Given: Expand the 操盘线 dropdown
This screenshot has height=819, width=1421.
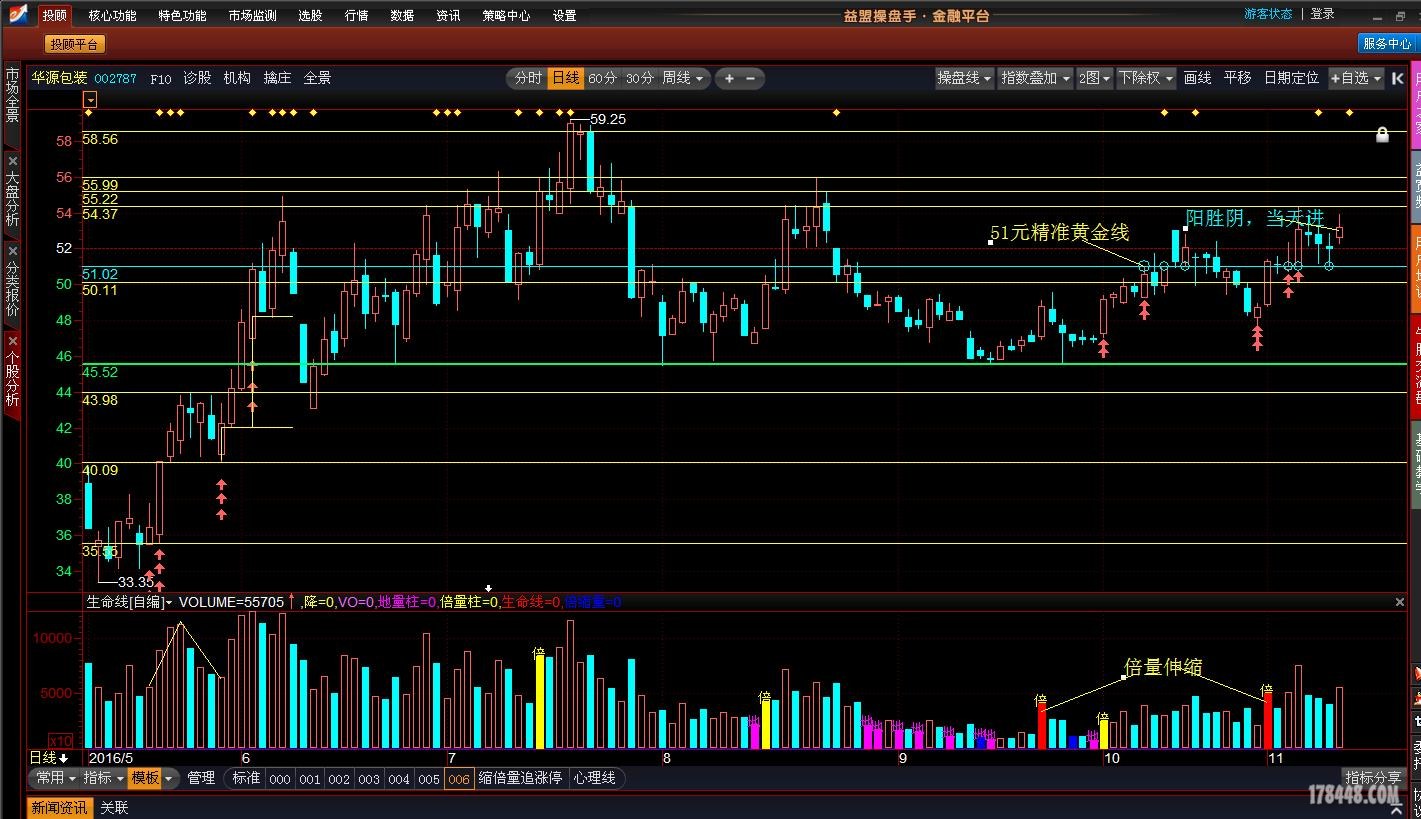Looking at the screenshot, I should coord(964,78).
